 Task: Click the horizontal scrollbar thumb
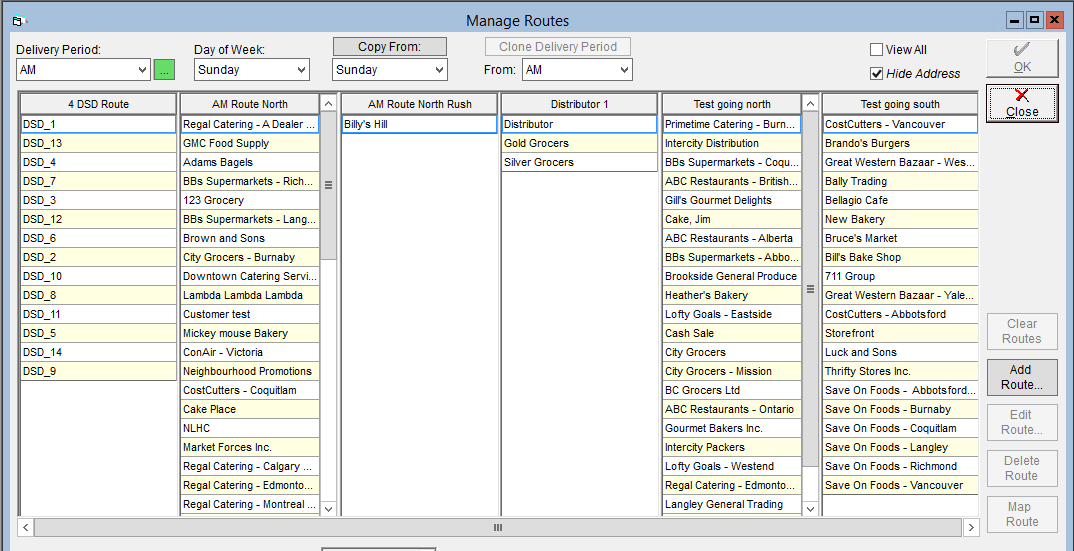pos(498,528)
